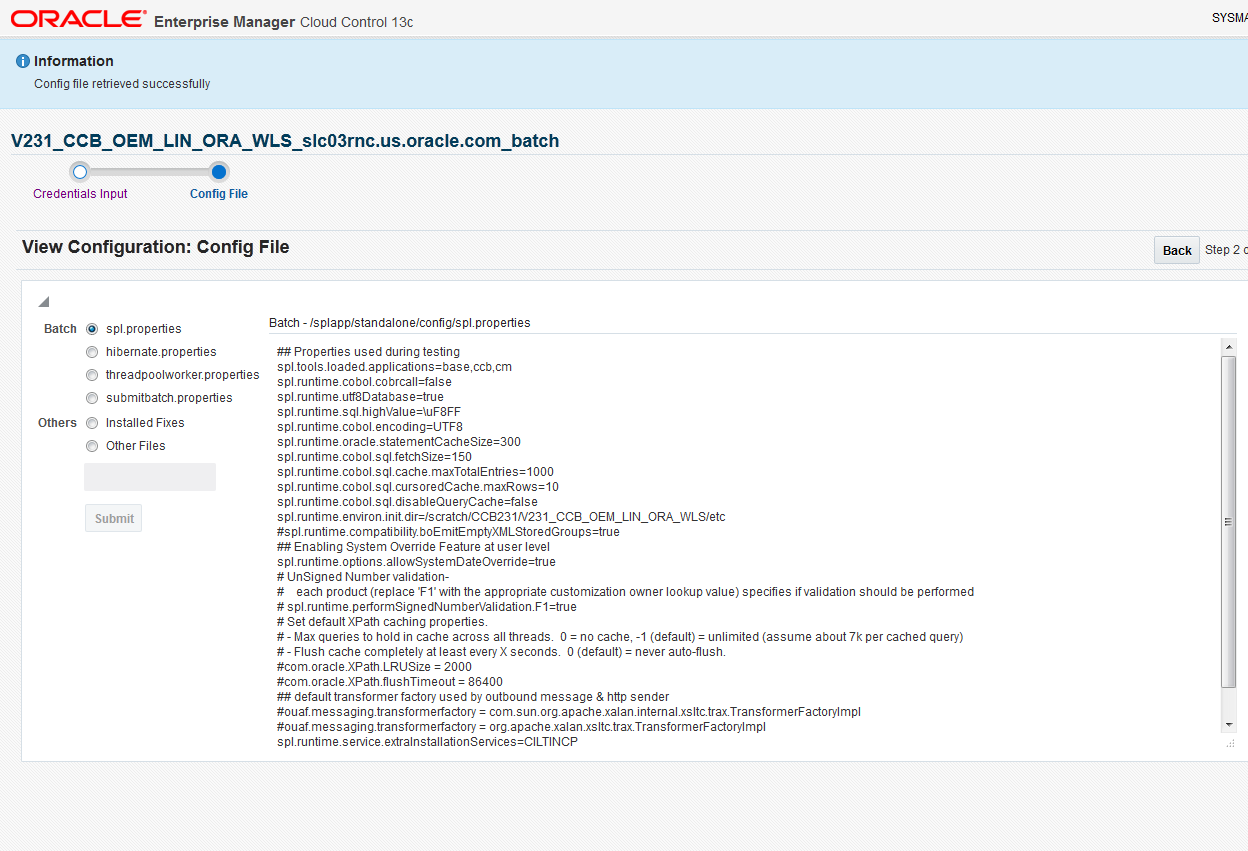Click the Config File step circle
This screenshot has width=1248, height=851.
tap(219, 172)
